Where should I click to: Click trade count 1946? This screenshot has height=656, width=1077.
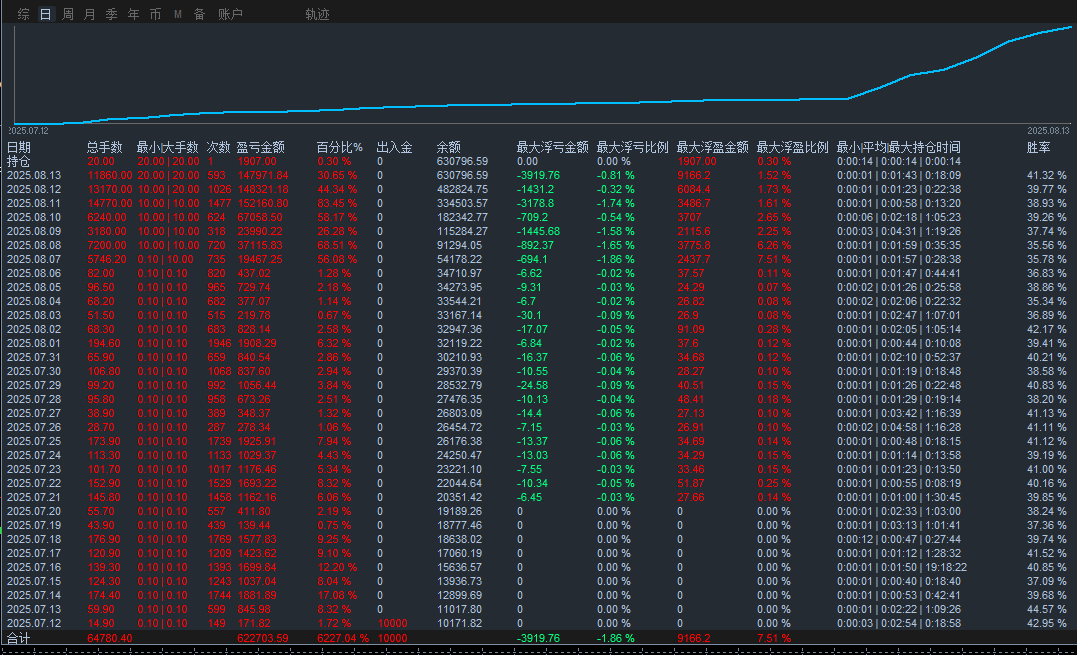[x=220, y=343]
